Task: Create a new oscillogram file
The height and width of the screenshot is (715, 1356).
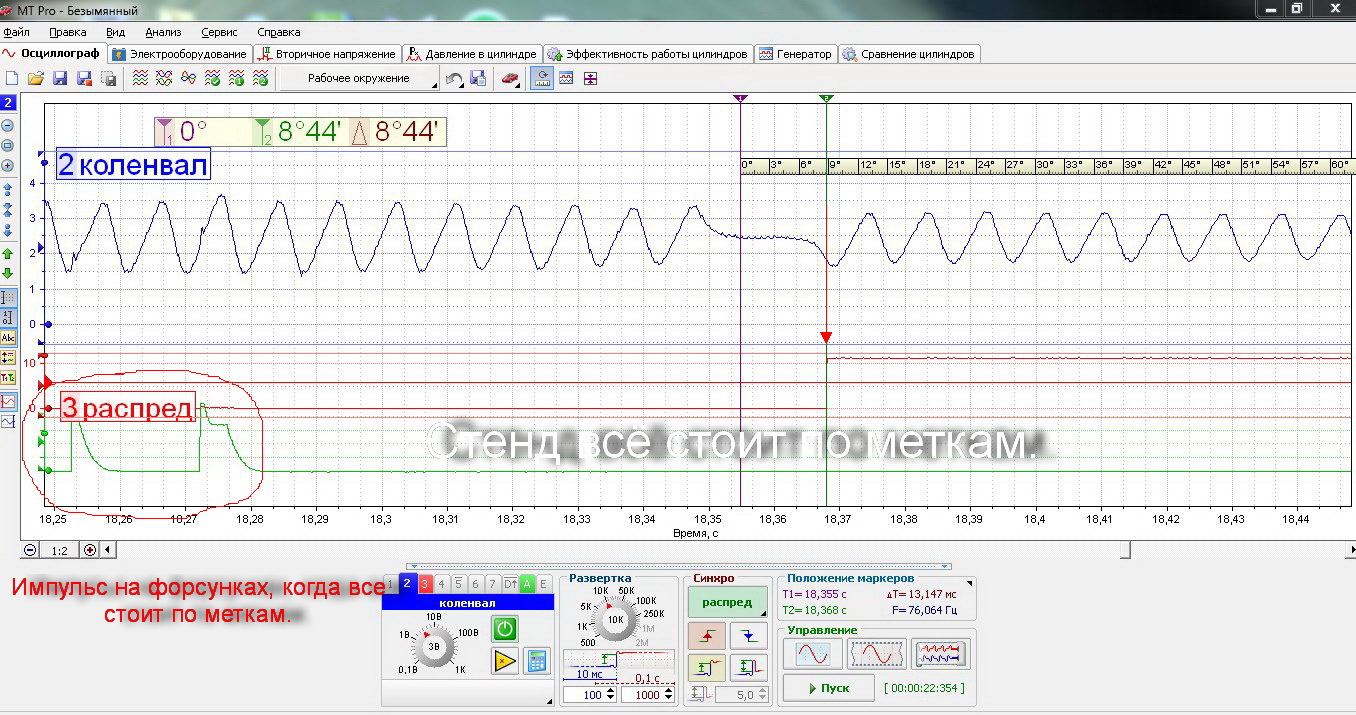Action: [12, 78]
